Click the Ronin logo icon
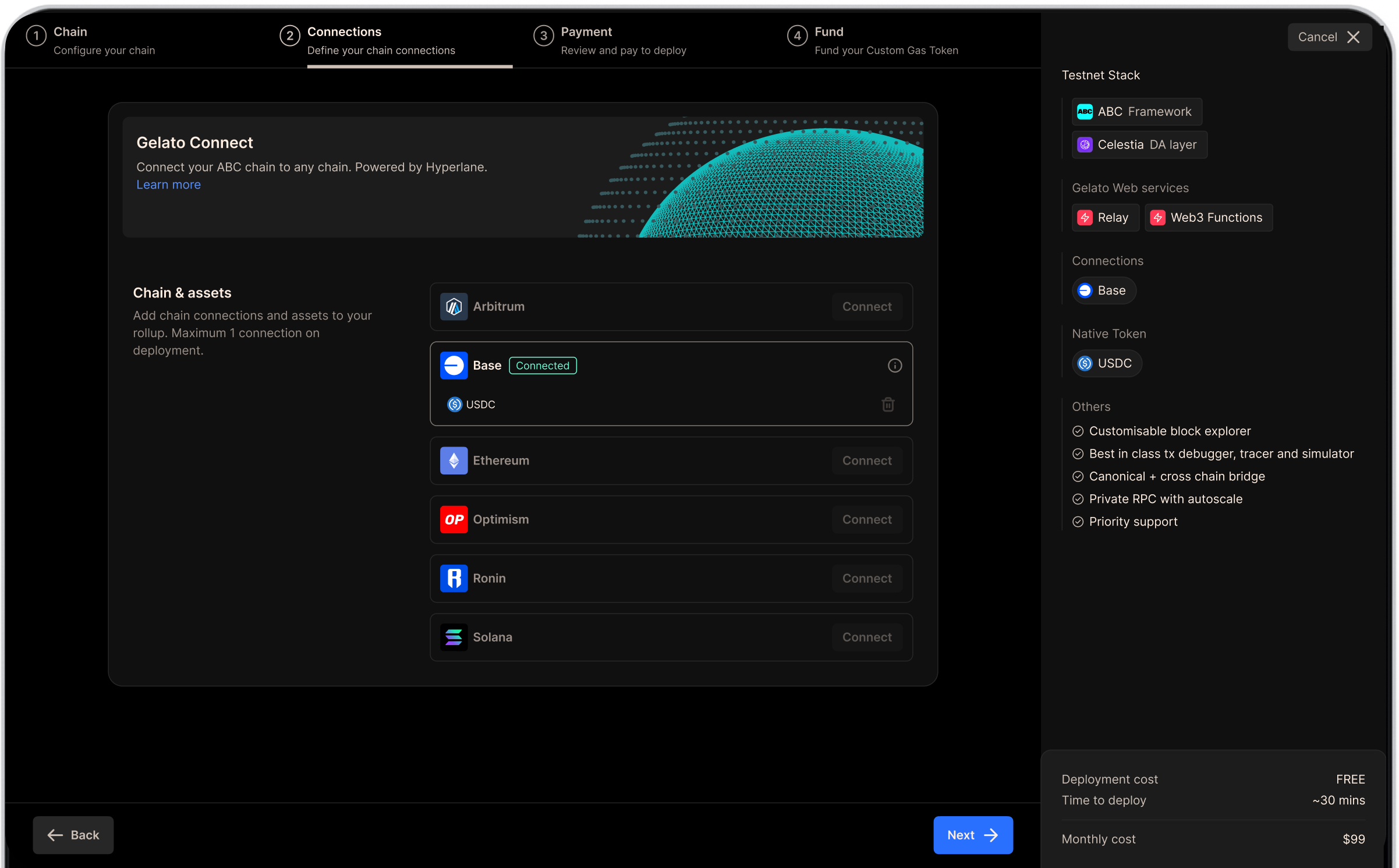The height and width of the screenshot is (868, 1399). 454,578
